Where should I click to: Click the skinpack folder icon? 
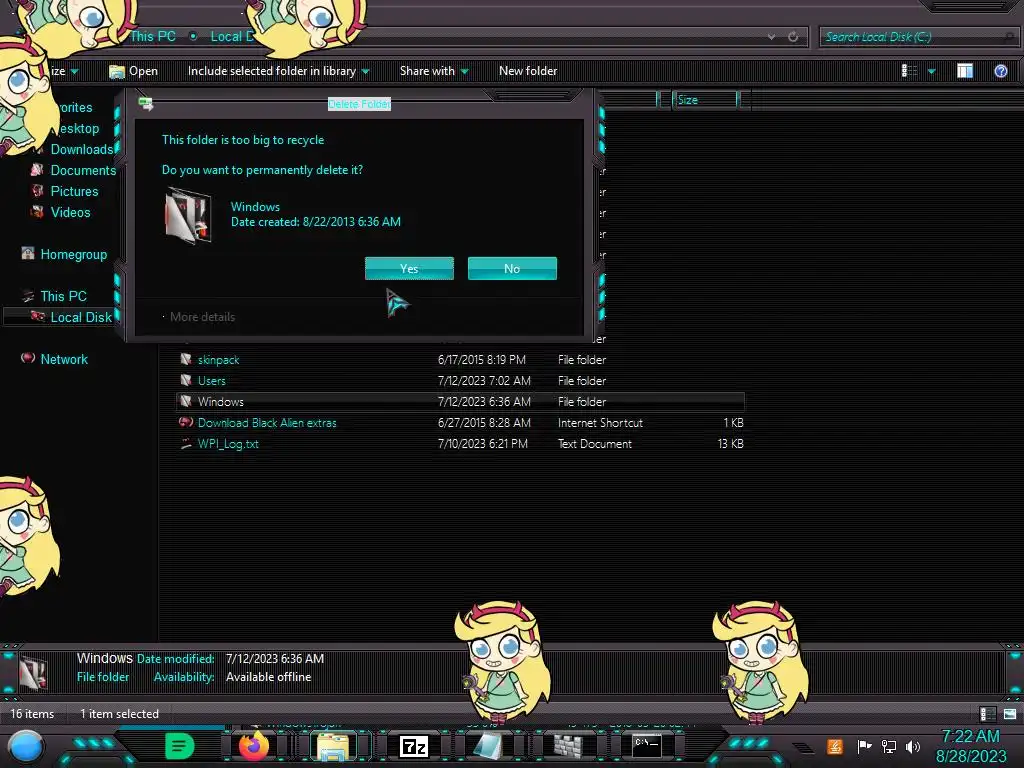click(x=186, y=359)
